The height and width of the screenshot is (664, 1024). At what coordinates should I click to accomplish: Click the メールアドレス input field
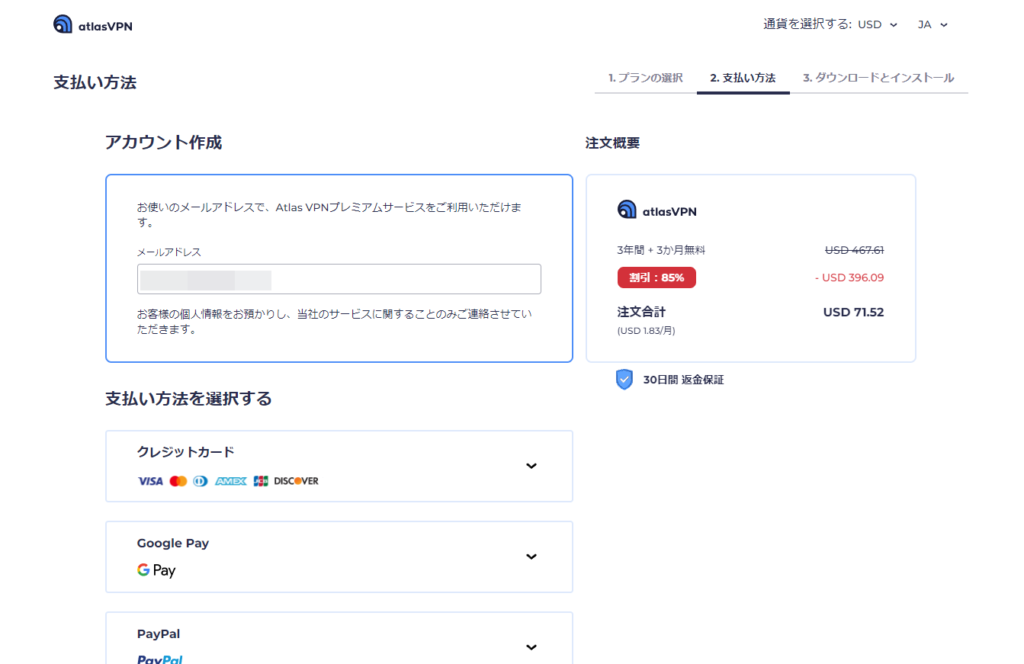339,279
